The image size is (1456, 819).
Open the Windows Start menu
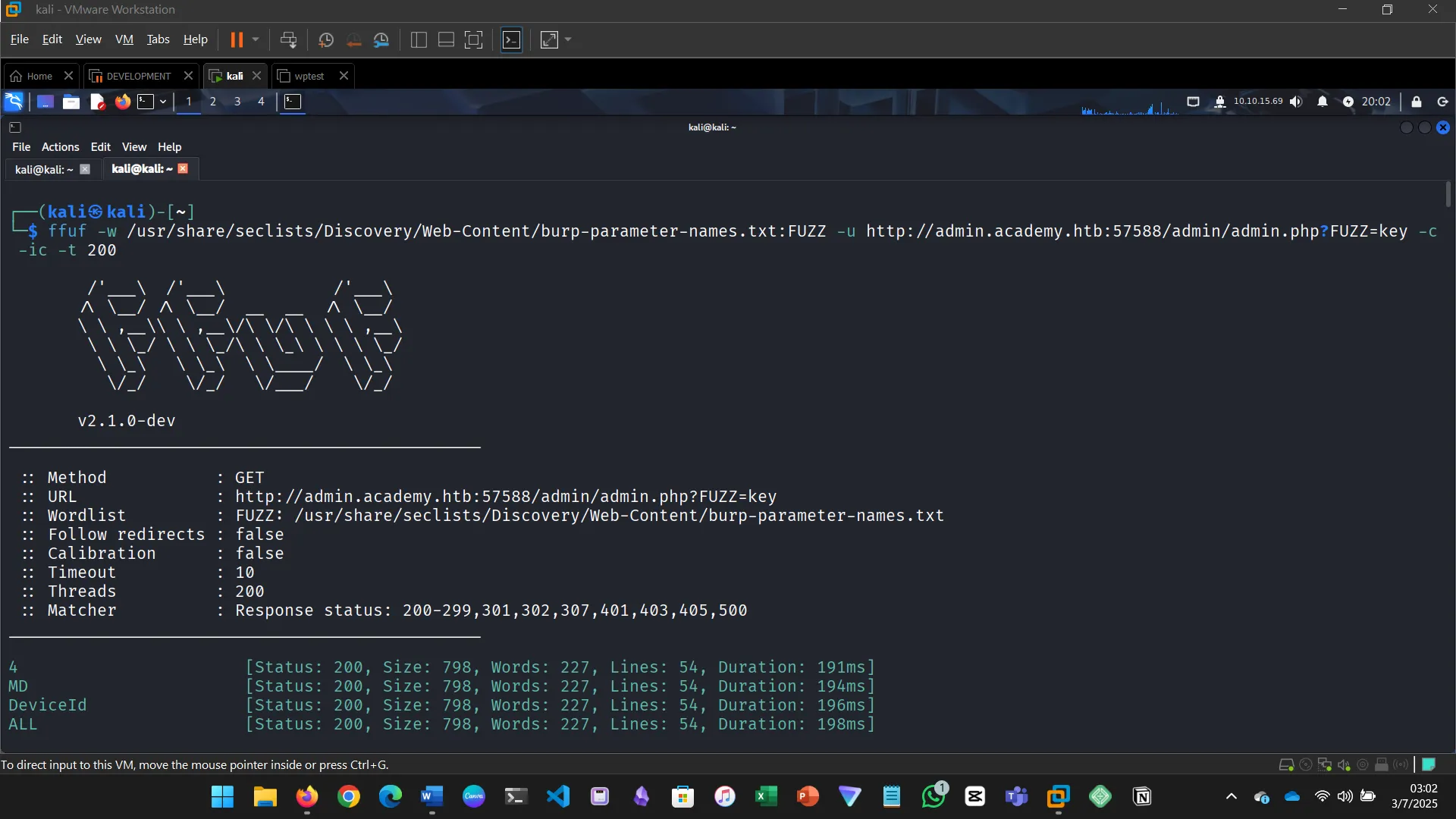click(x=221, y=796)
